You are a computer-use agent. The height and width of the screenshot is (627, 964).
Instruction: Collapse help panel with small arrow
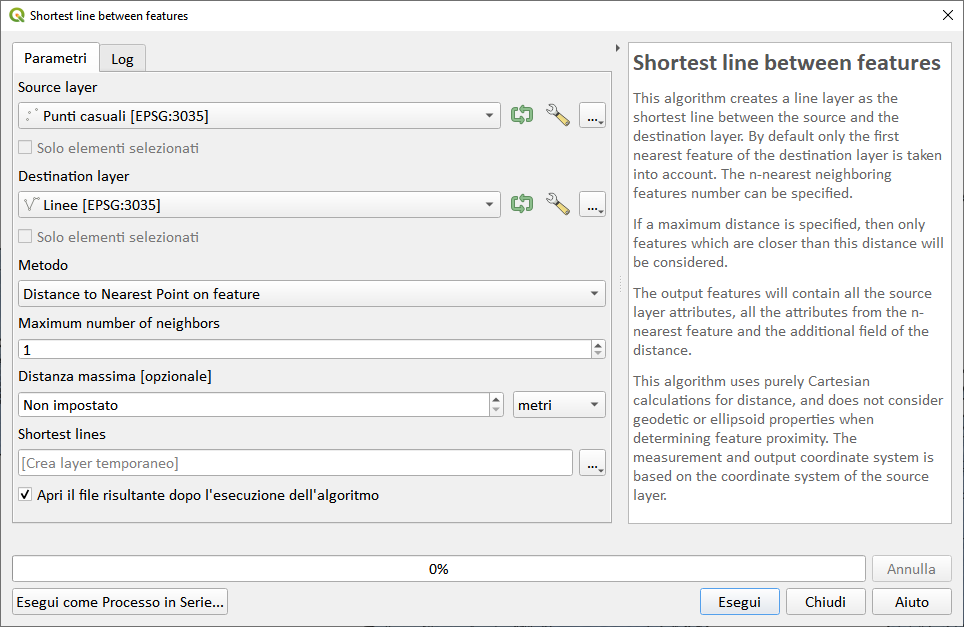pyautogui.click(x=617, y=47)
